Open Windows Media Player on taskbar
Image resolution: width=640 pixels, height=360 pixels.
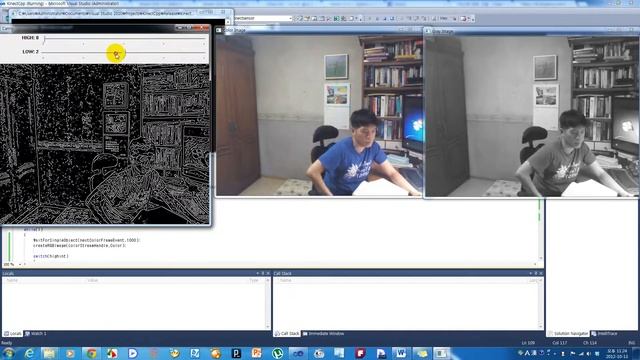click(x=71, y=353)
